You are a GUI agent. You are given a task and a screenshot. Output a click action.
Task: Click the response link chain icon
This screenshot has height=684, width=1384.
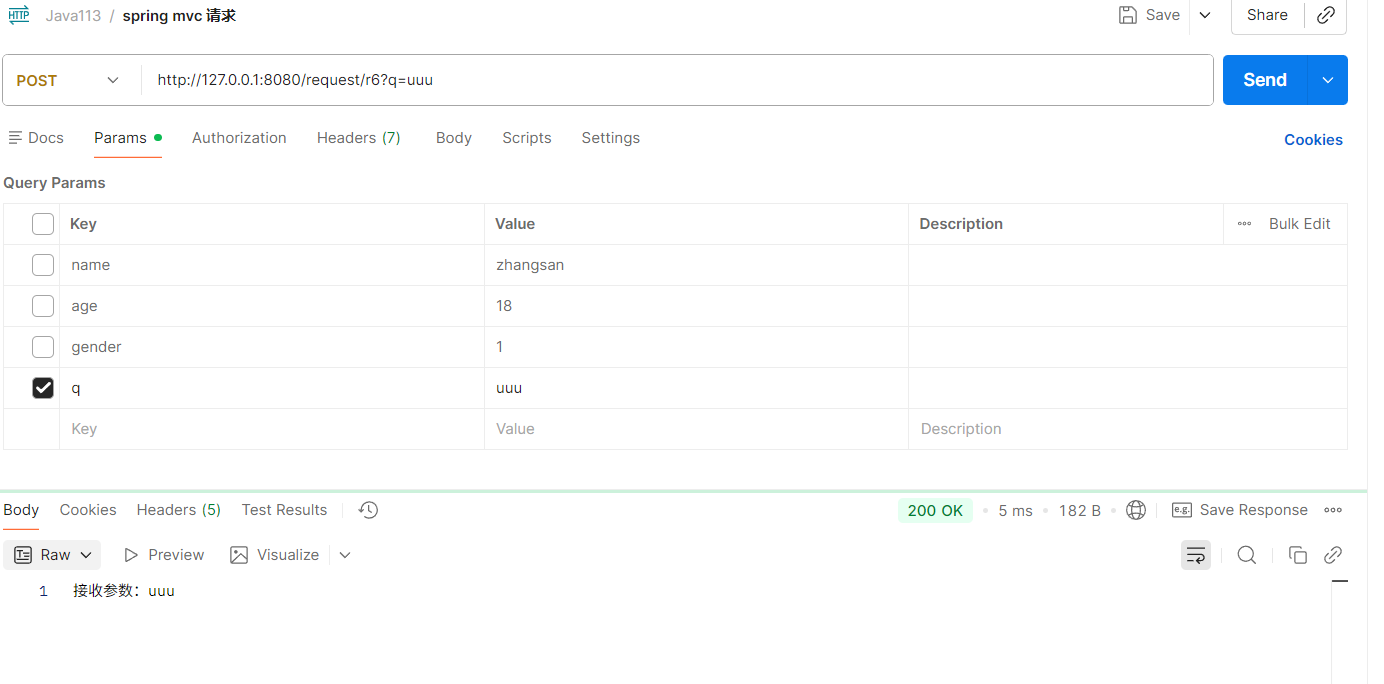click(x=1333, y=555)
